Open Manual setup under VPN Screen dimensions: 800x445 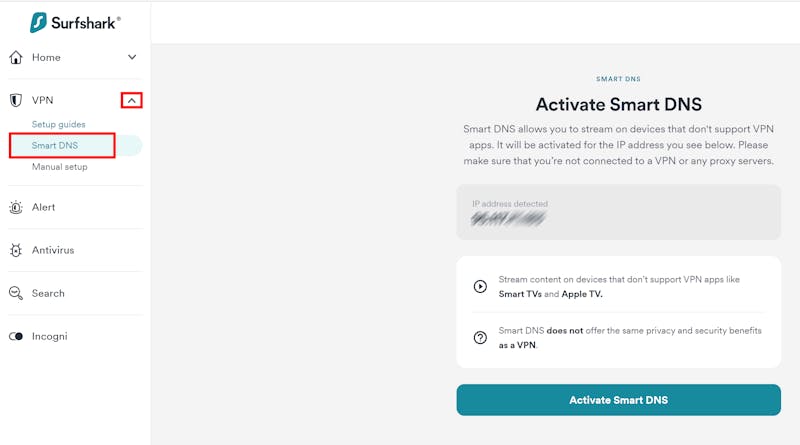coord(60,167)
